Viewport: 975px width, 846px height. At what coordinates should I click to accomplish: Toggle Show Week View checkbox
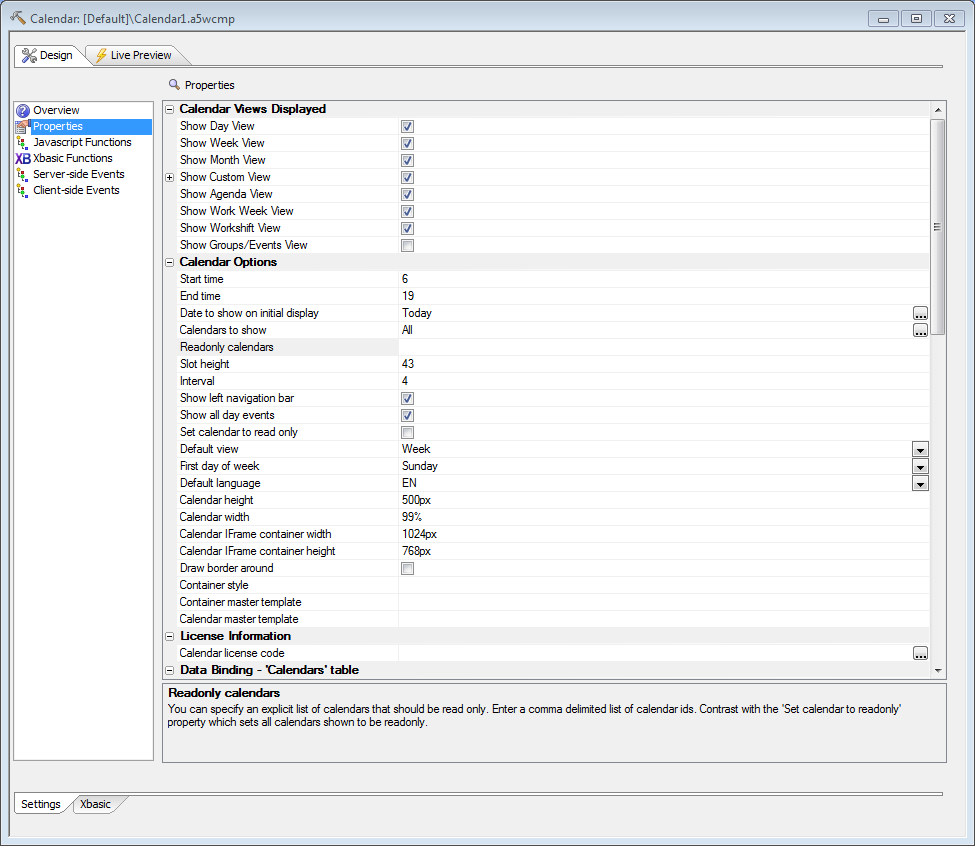[407, 144]
